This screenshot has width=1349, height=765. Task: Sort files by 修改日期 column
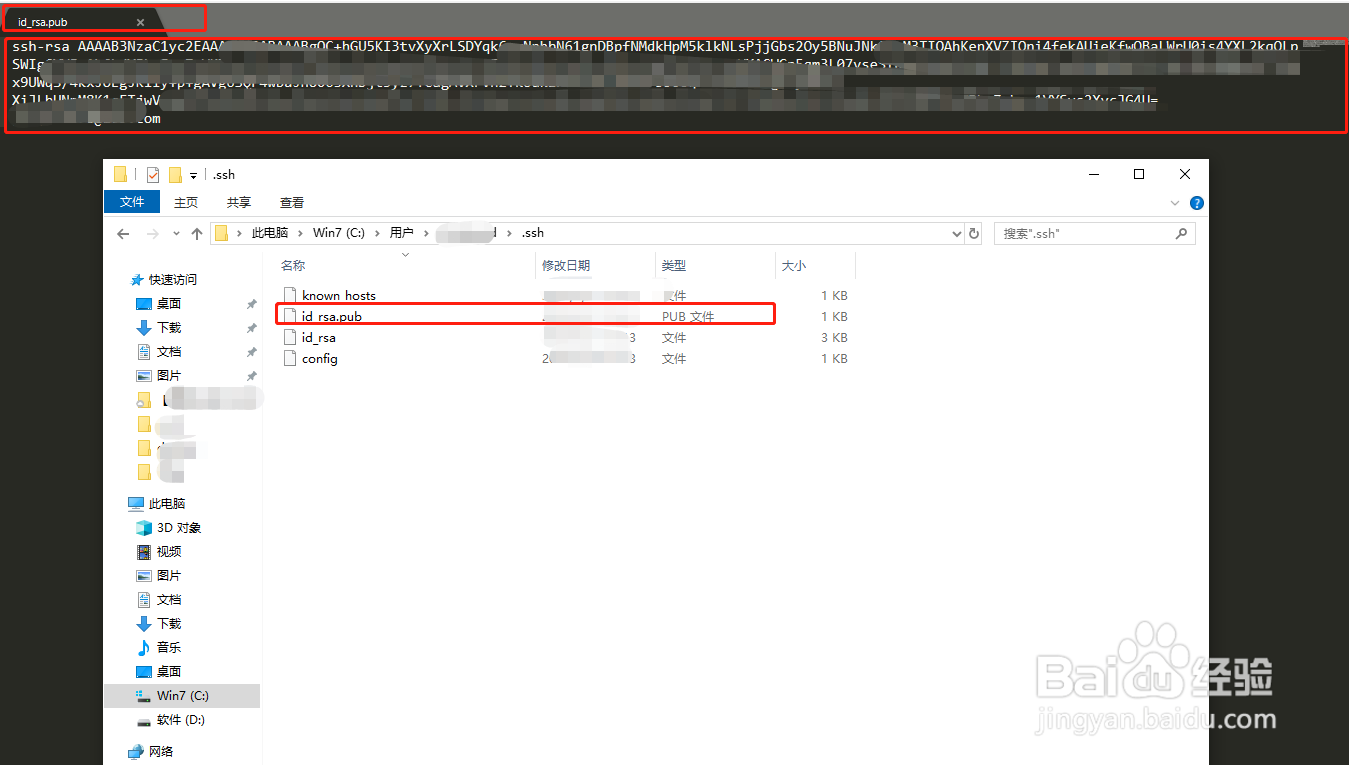(x=566, y=265)
